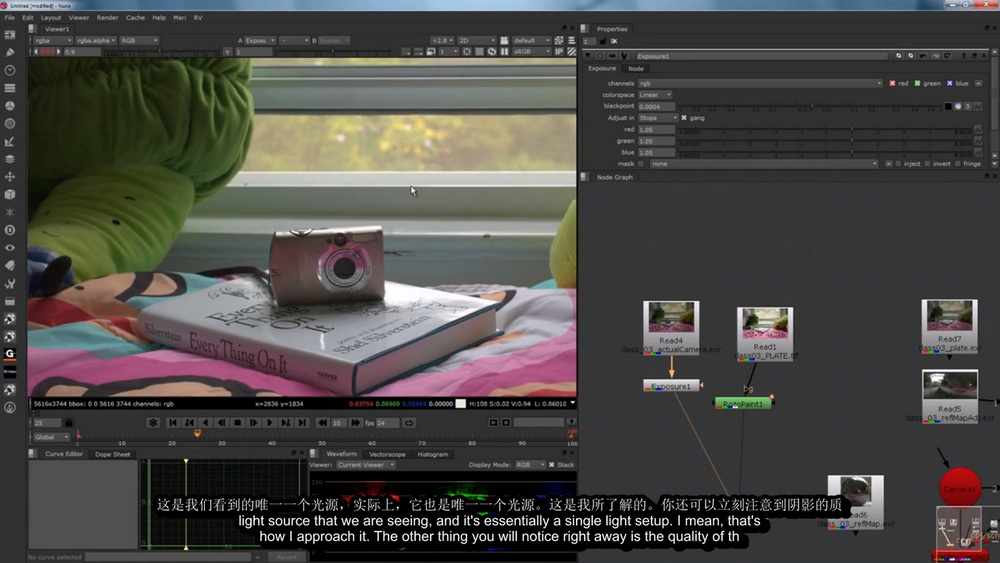Screen dimensions: 1000x563
Task: Toggle the blue channel checkbox
Action: 950,84
